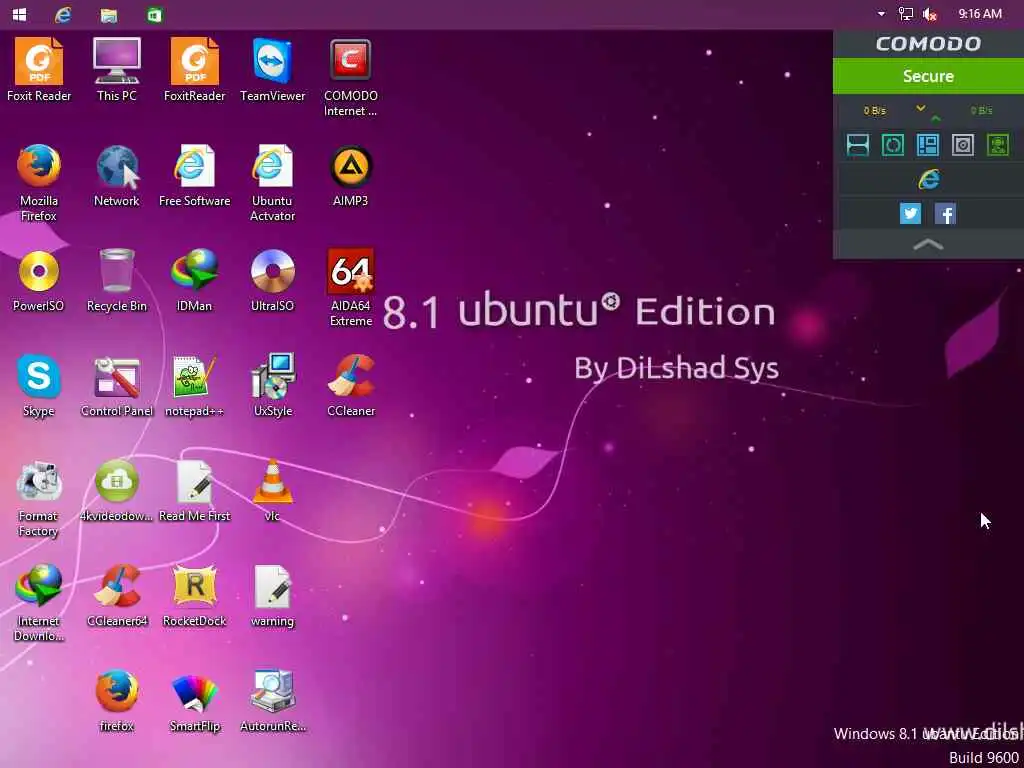Open 4kvideodownloader green cloud icon
Screen dimensions: 1024x768
pyautogui.click(x=117, y=490)
